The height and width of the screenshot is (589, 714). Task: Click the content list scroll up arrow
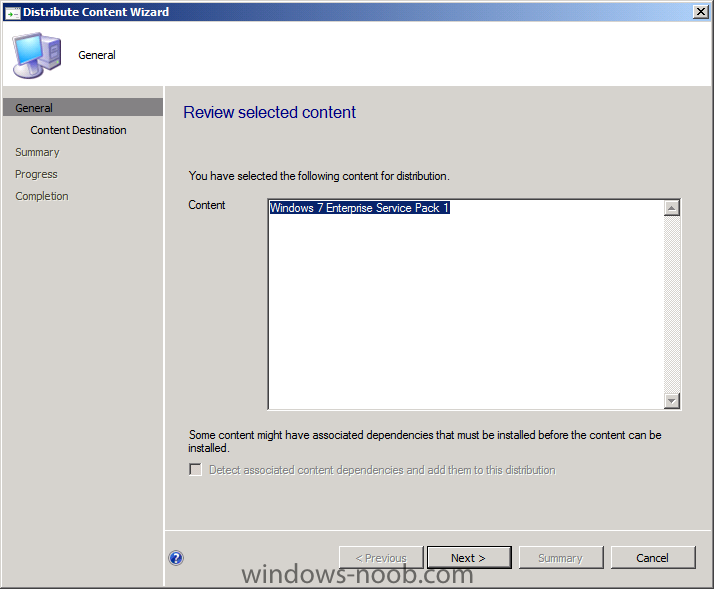(672, 208)
